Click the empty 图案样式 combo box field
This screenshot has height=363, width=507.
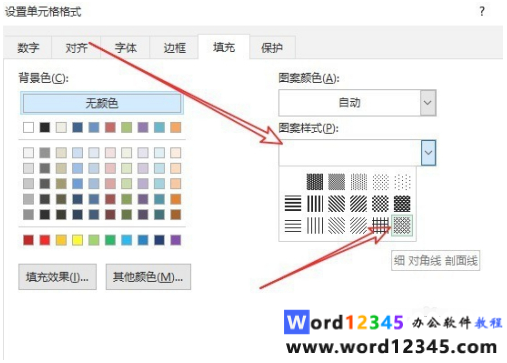350,153
